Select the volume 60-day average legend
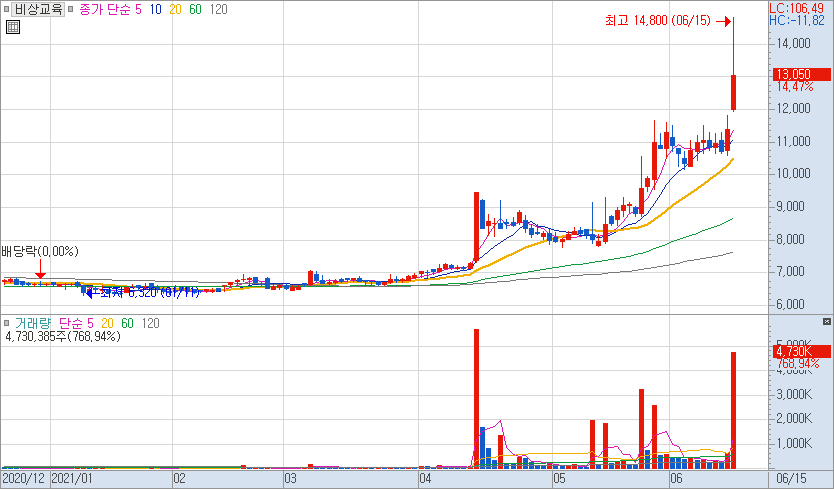Image resolution: width=834 pixels, height=489 pixels. [127, 323]
